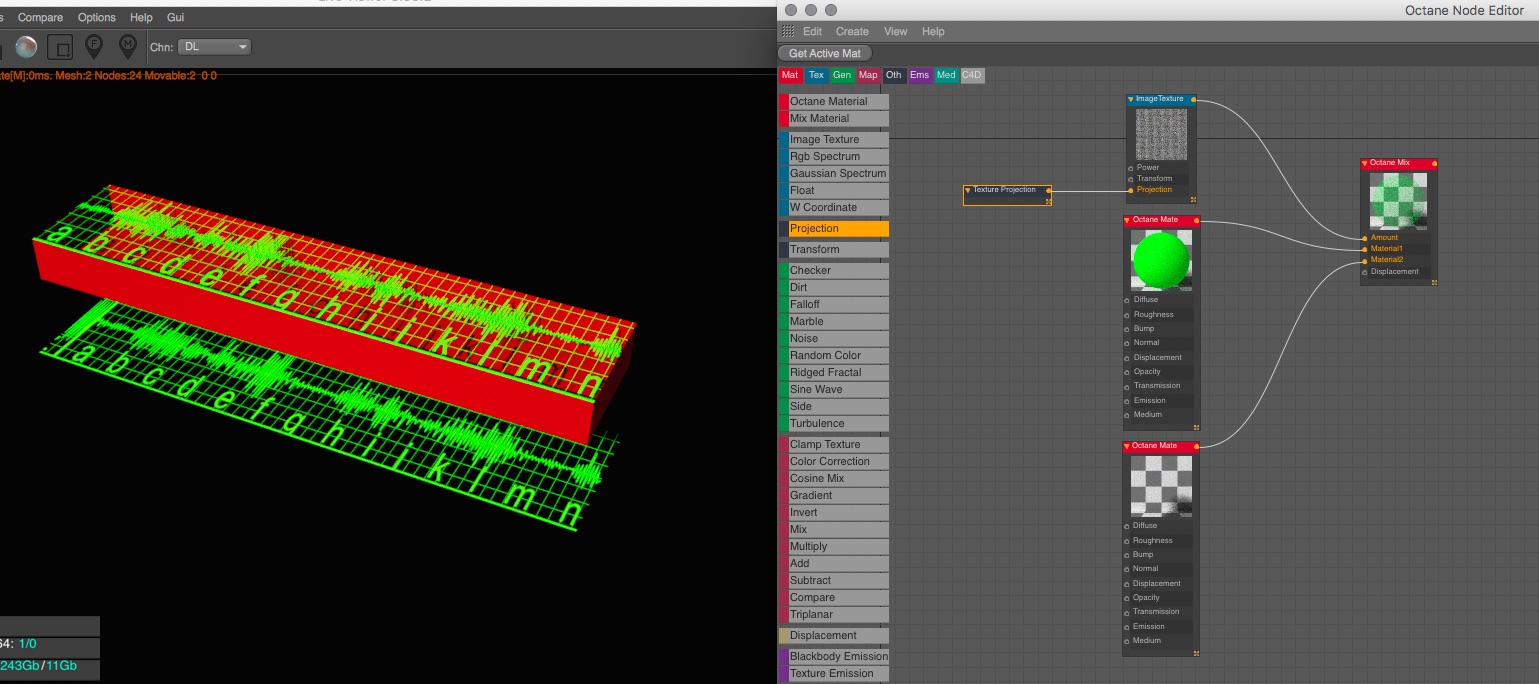Click the Transform input port on ImageTexture node
The height and width of the screenshot is (684, 1539).
1131,179
